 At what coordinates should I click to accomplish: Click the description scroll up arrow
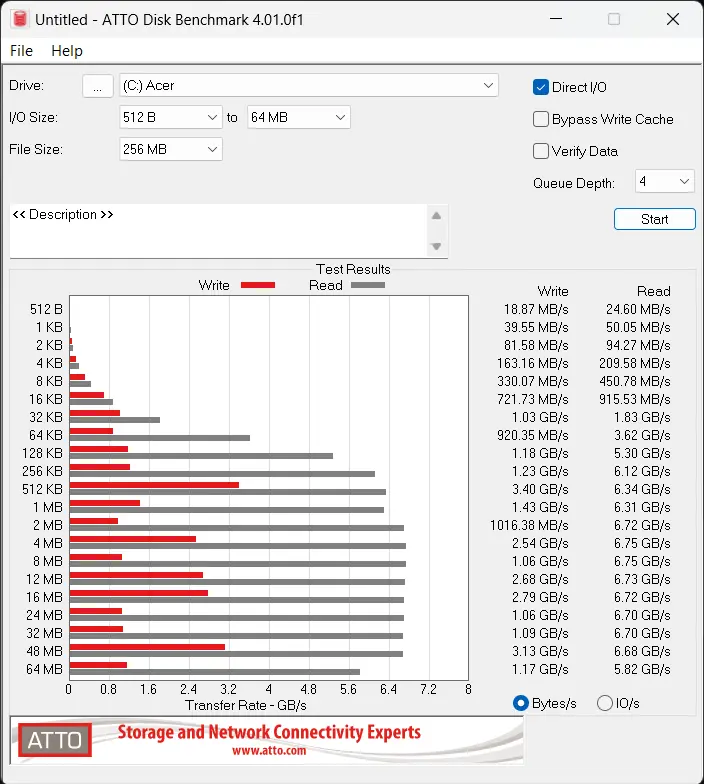tap(436, 216)
